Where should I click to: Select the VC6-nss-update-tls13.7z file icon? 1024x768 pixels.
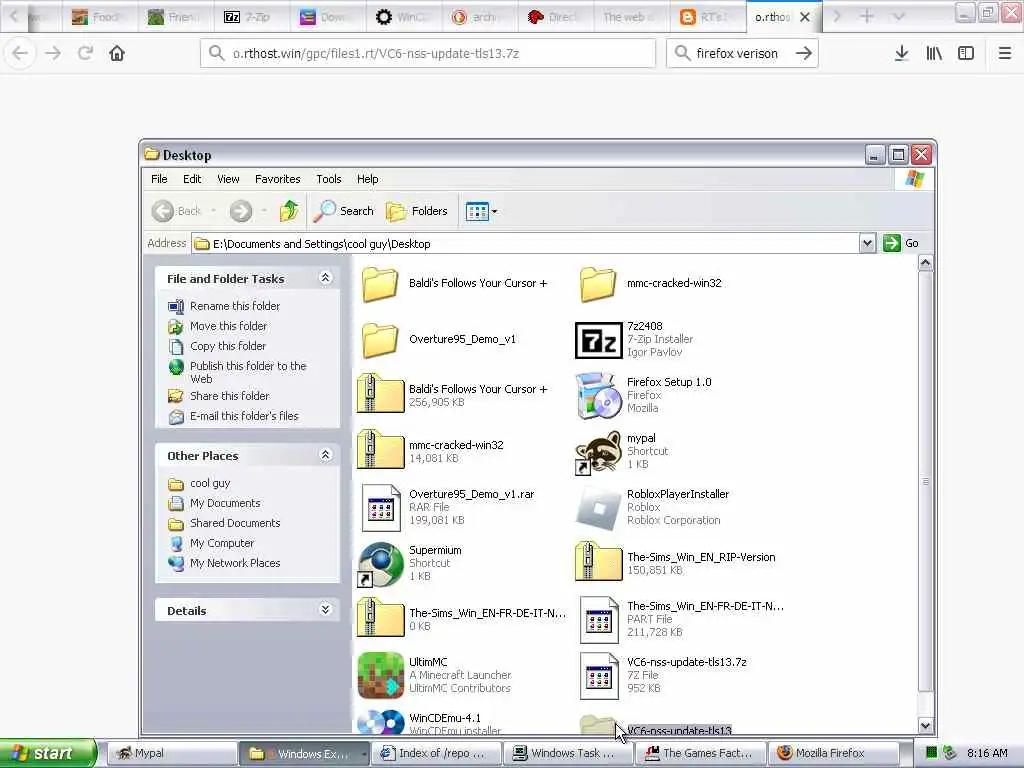pos(599,675)
